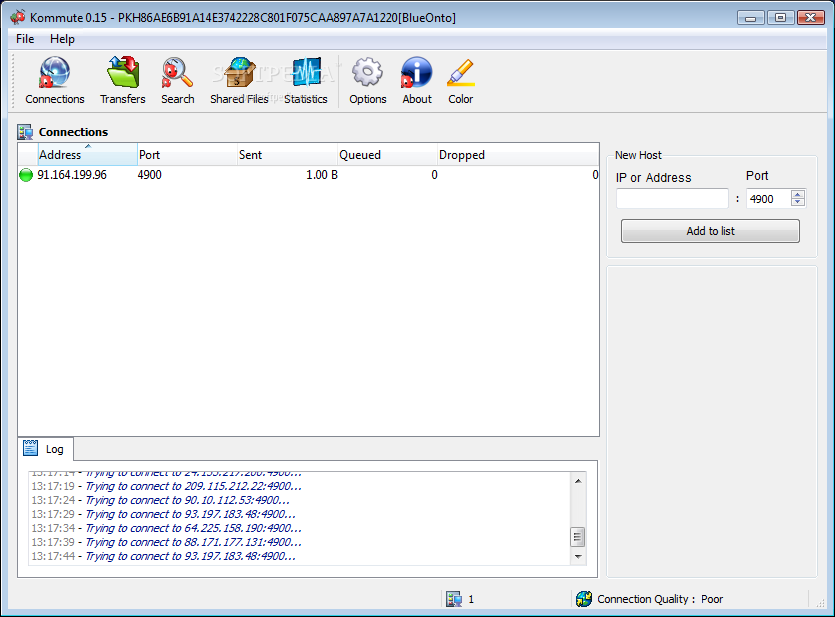Sort by Port column header
Screen dimensions: 835x617
pos(187,154)
